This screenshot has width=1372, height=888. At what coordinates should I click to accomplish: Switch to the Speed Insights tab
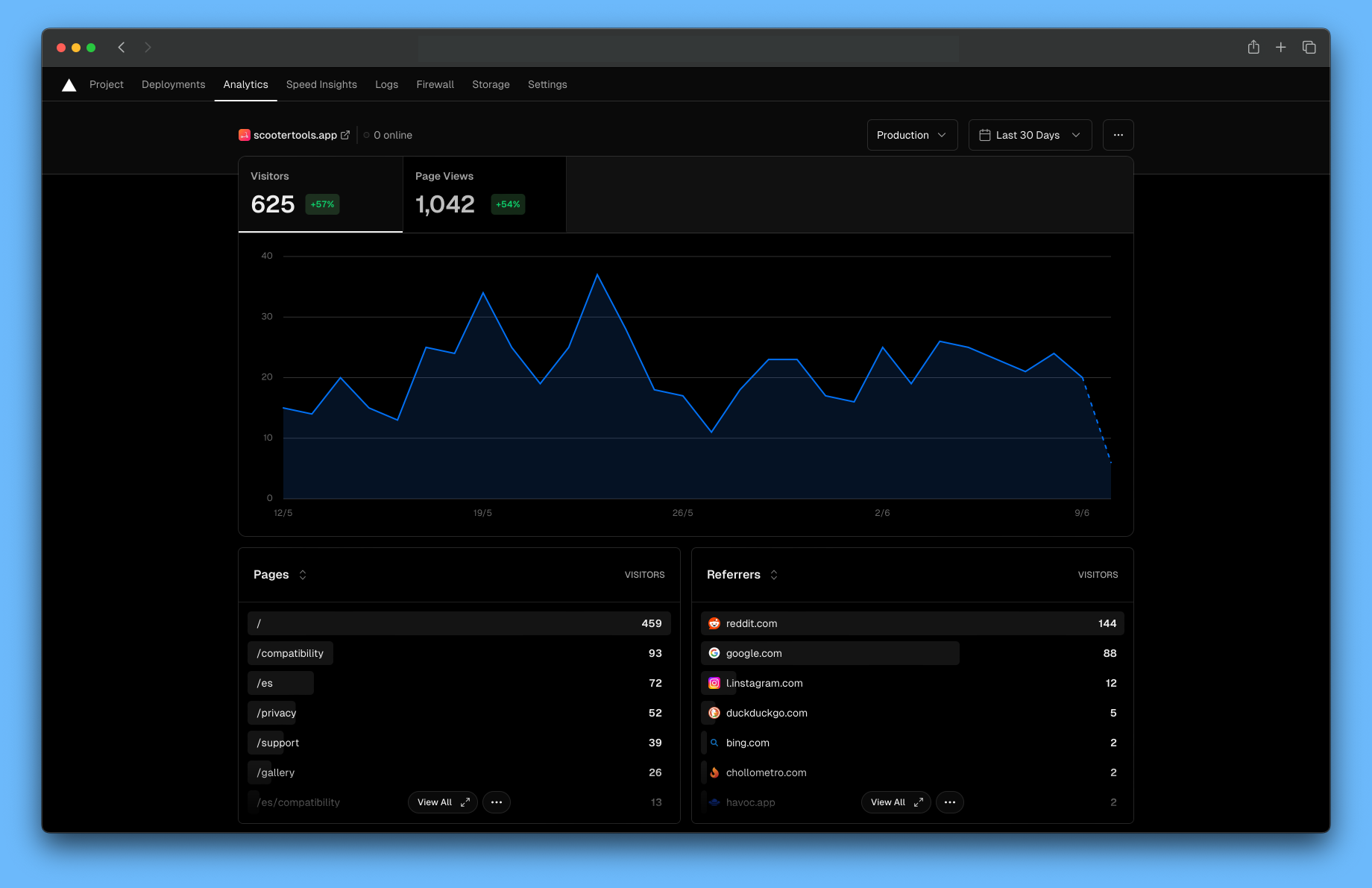click(321, 84)
